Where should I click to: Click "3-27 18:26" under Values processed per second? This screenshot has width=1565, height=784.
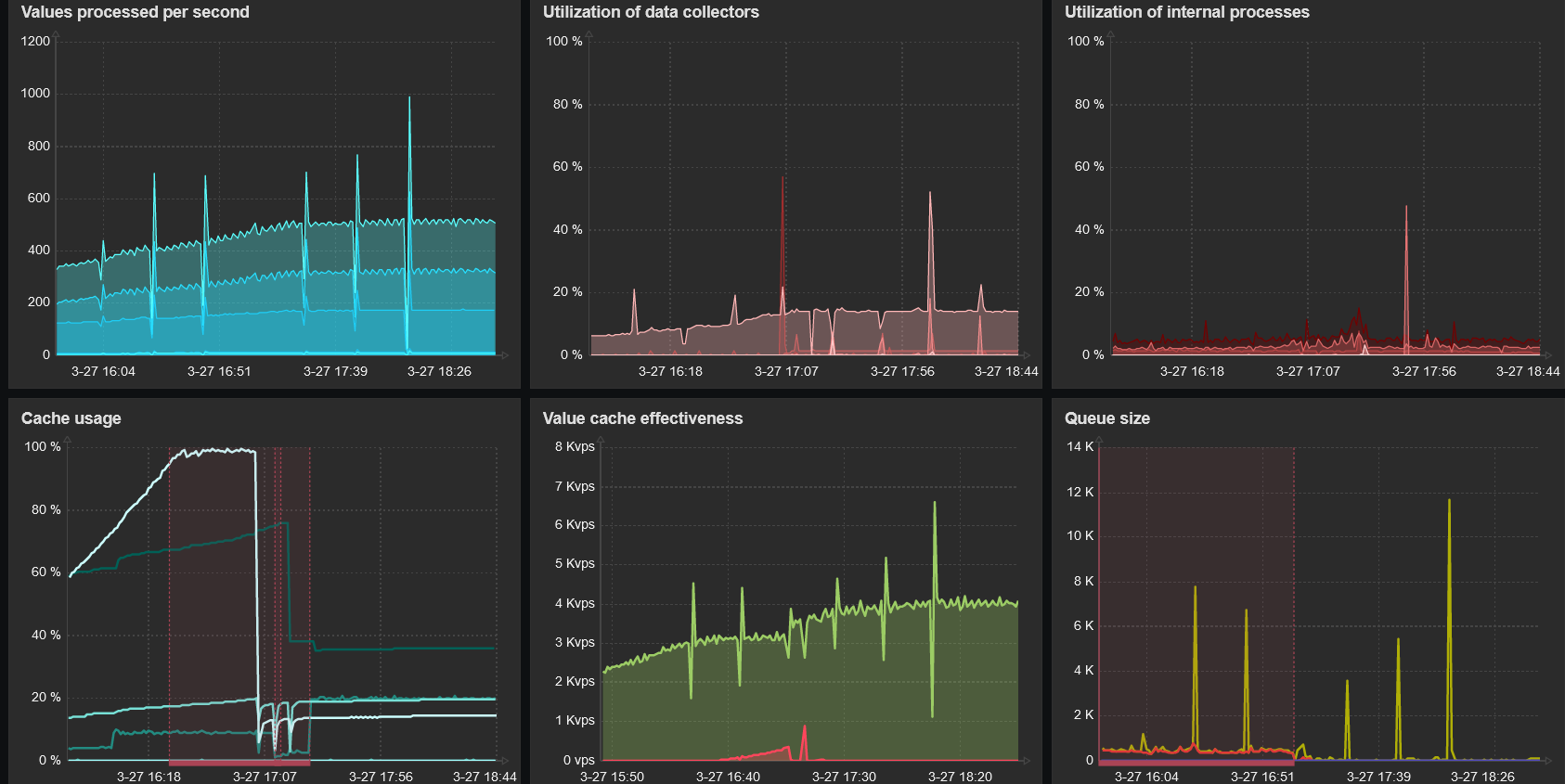click(x=439, y=371)
